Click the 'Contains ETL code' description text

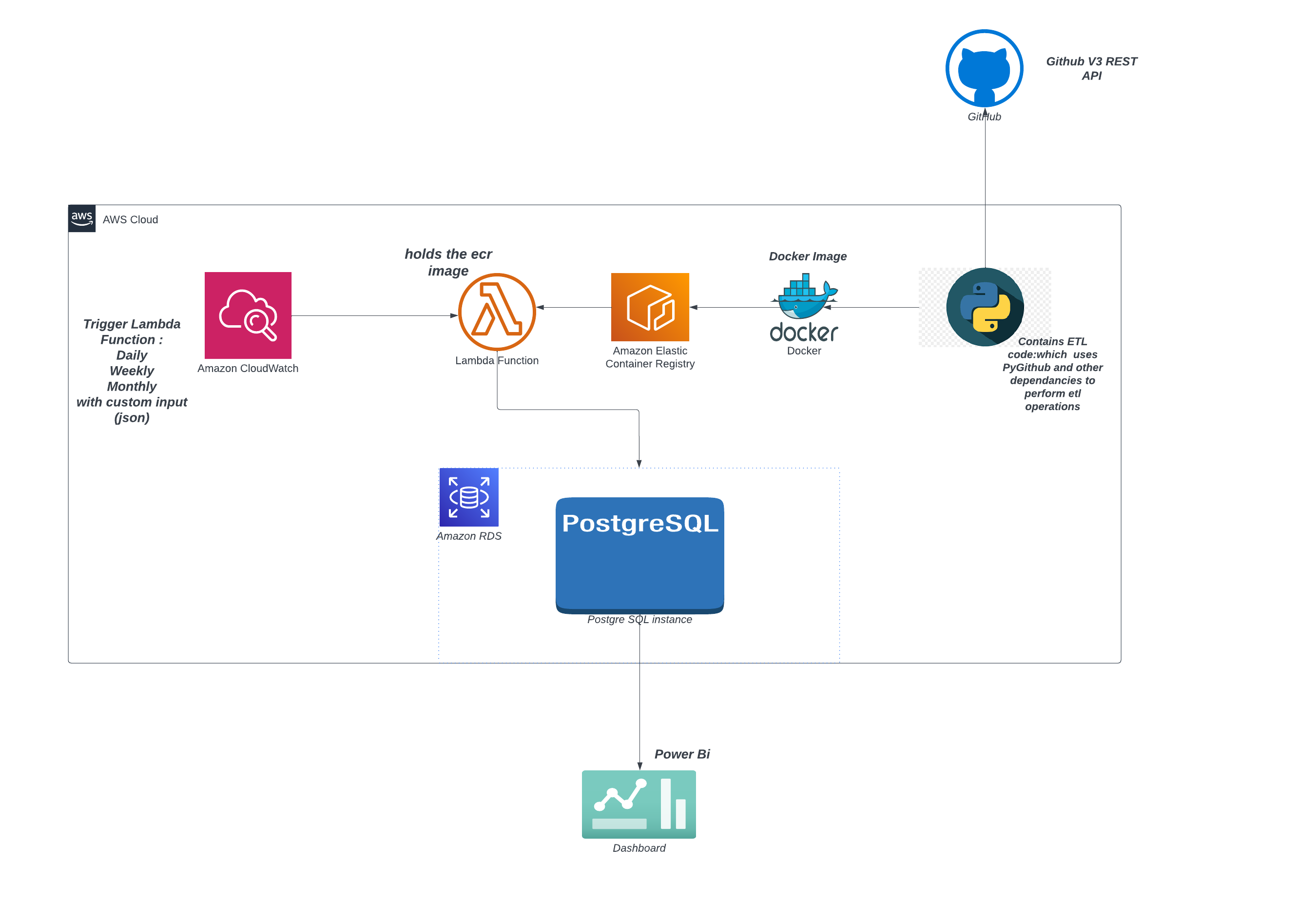click(x=1052, y=374)
